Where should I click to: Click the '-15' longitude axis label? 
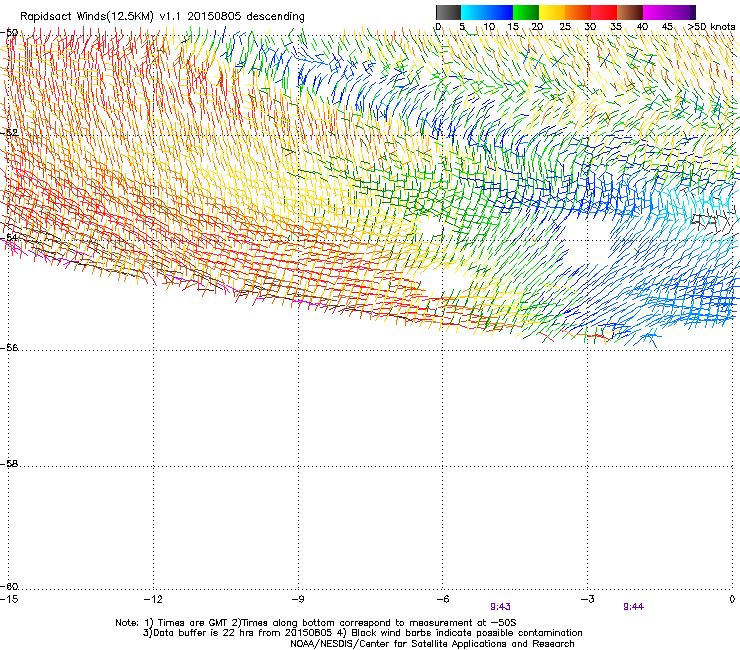(10, 599)
